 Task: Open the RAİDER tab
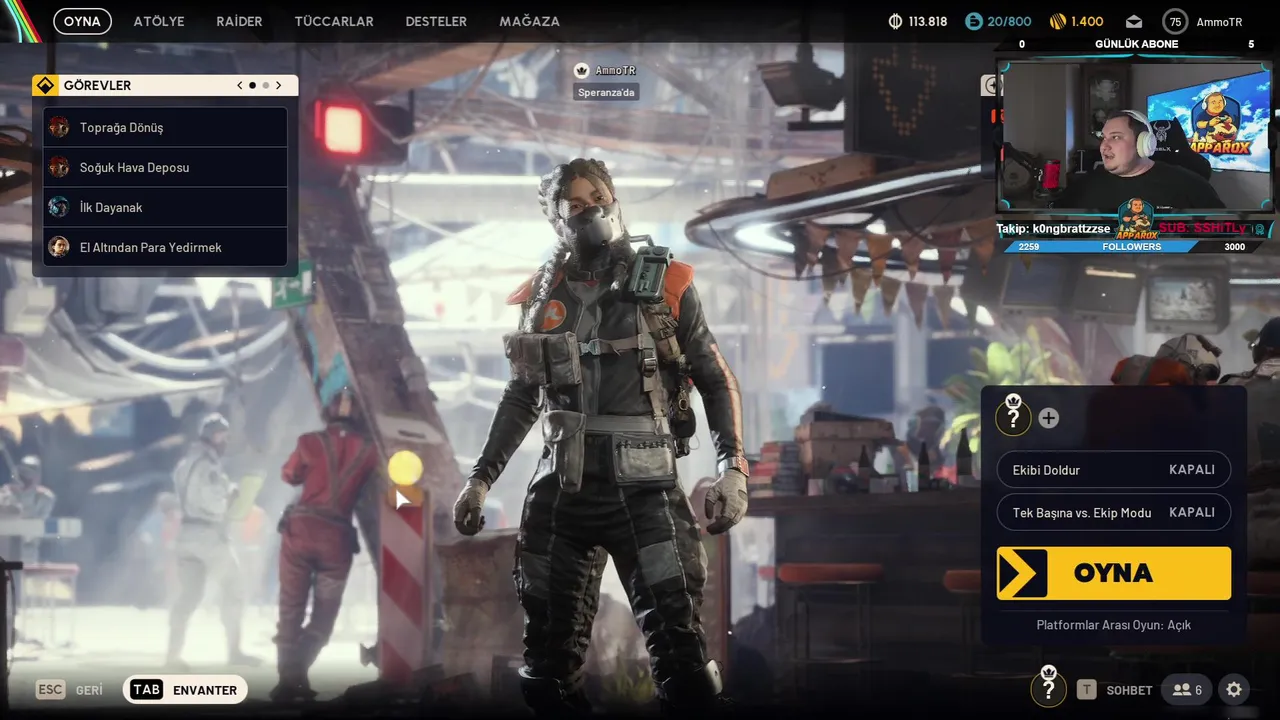click(x=239, y=21)
